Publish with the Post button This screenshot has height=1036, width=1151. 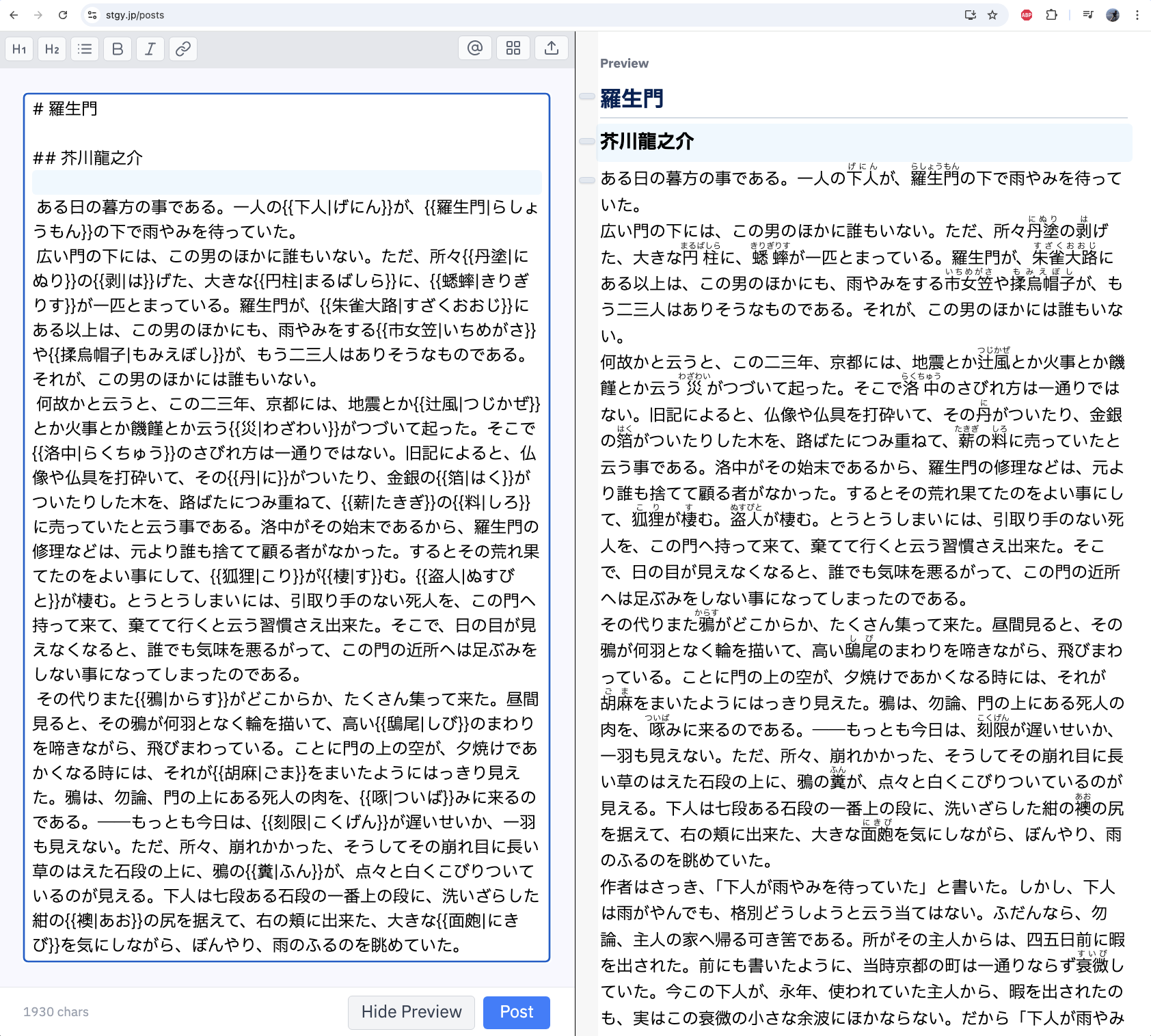click(517, 1012)
